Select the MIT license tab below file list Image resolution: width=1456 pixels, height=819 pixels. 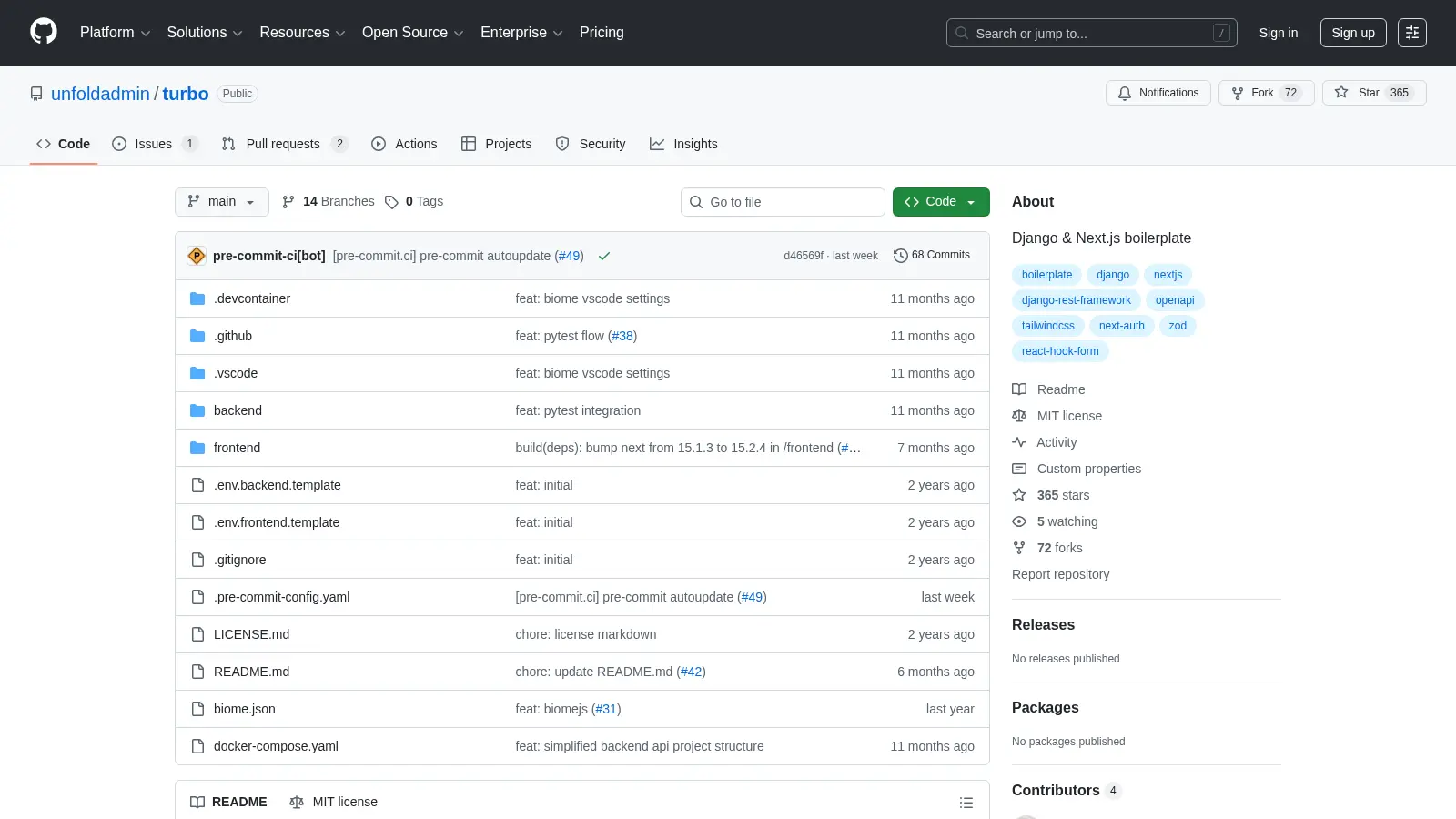(333, 802)
